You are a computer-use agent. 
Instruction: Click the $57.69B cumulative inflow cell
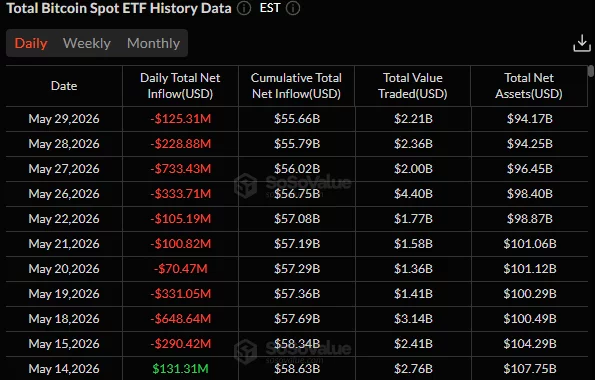tap(297, 319)
